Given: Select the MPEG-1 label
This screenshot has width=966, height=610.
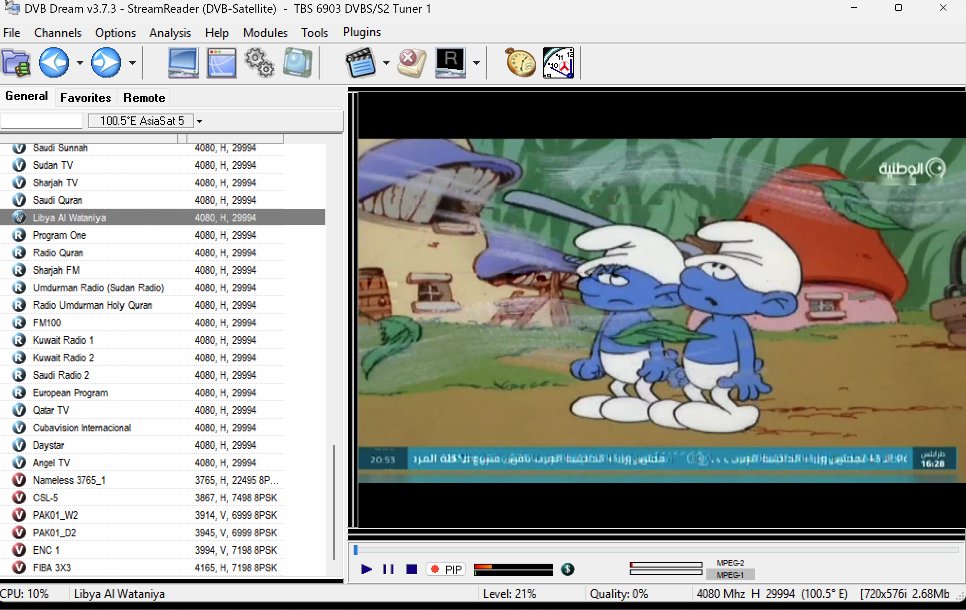Looking at the screenshot, I should 730,575.
